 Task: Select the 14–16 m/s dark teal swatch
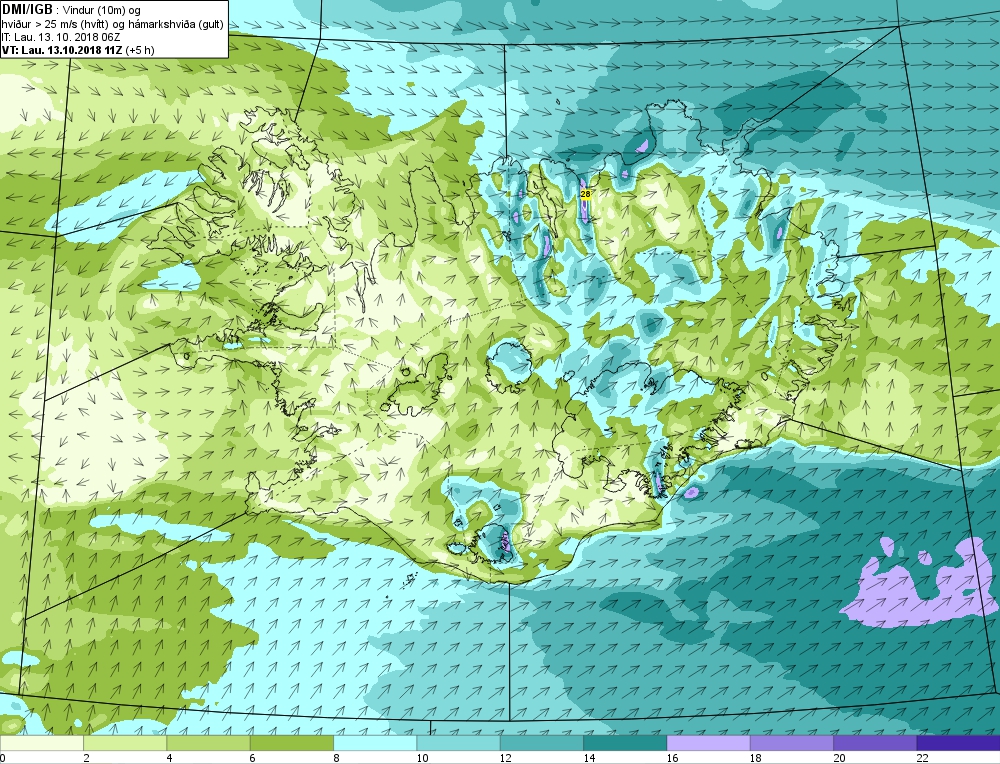pos(625,743)
